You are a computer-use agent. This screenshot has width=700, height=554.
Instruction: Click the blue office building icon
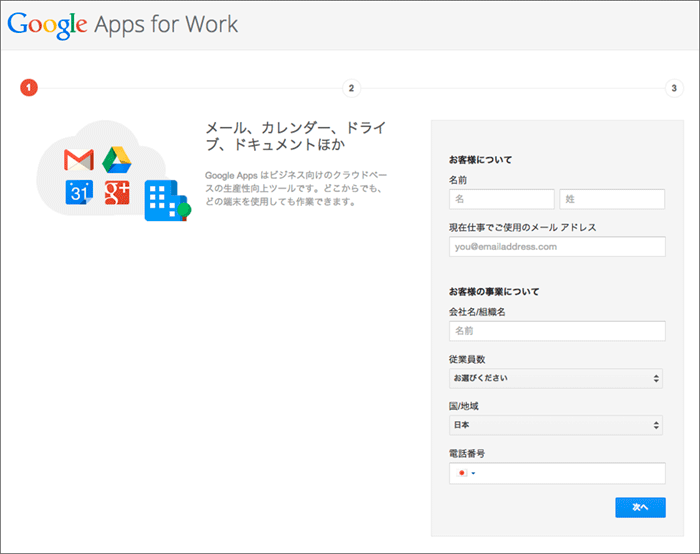click(167, 200)
